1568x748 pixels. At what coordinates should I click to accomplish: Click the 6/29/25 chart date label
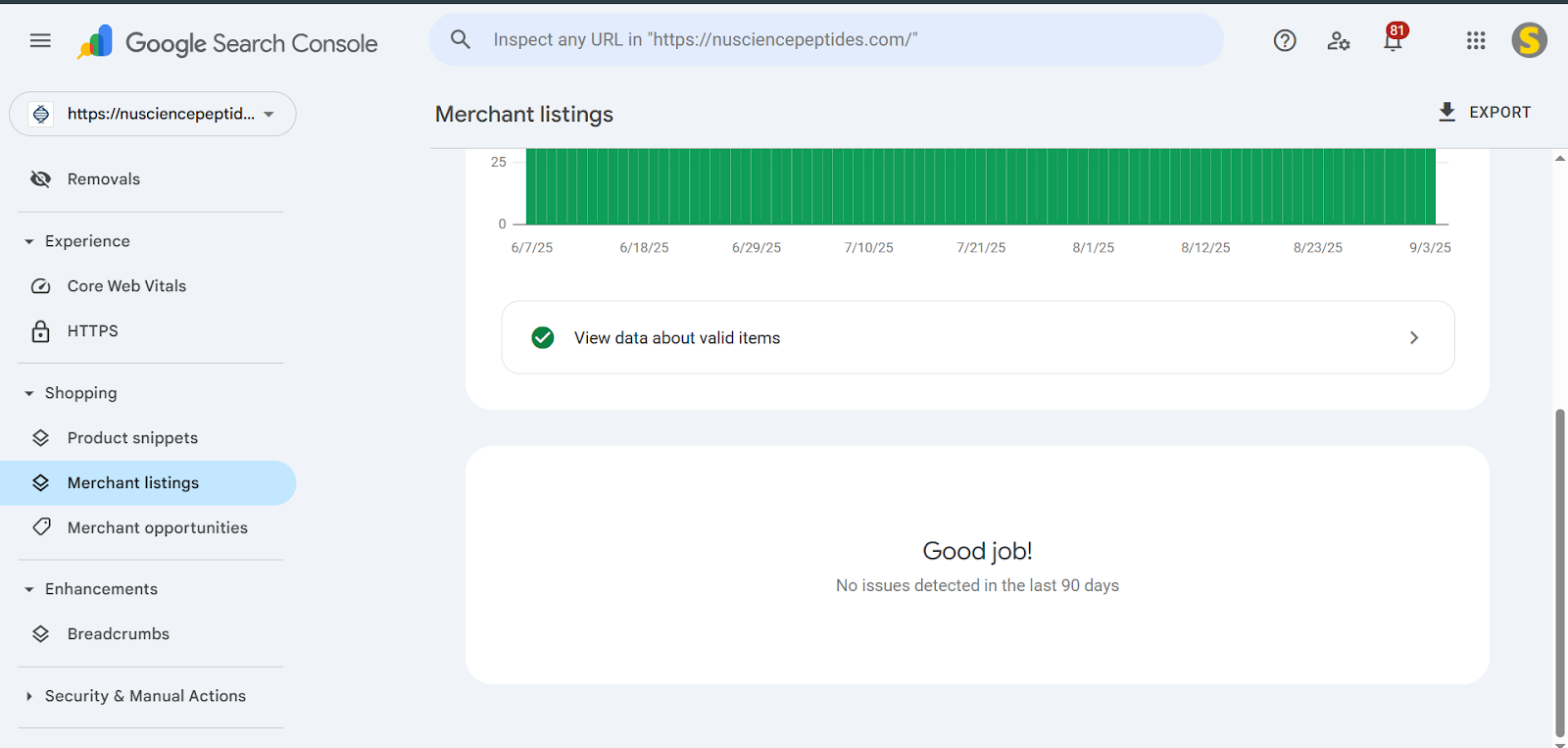[757, 248]
